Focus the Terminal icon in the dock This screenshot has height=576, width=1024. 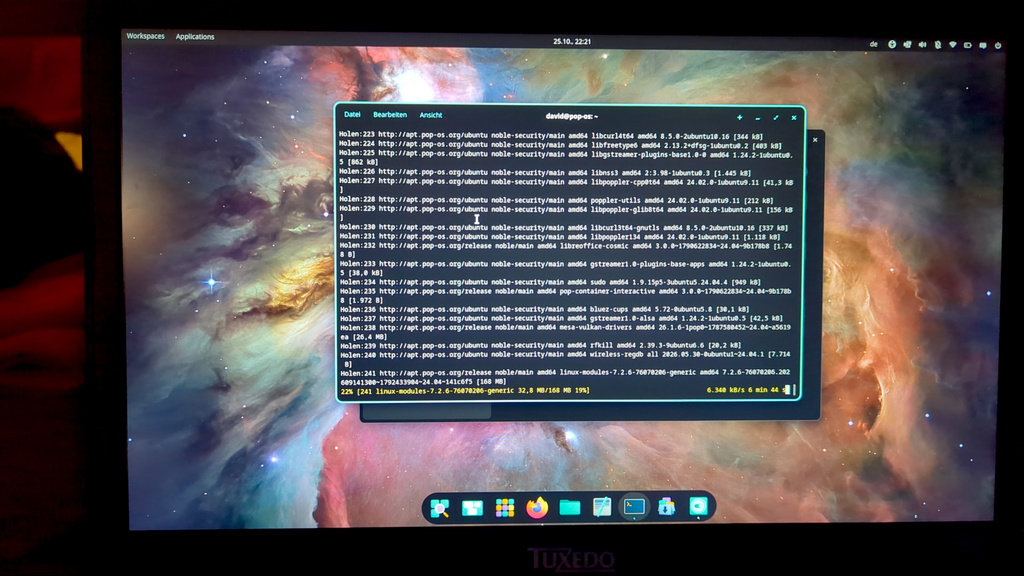tap(634, 507)
